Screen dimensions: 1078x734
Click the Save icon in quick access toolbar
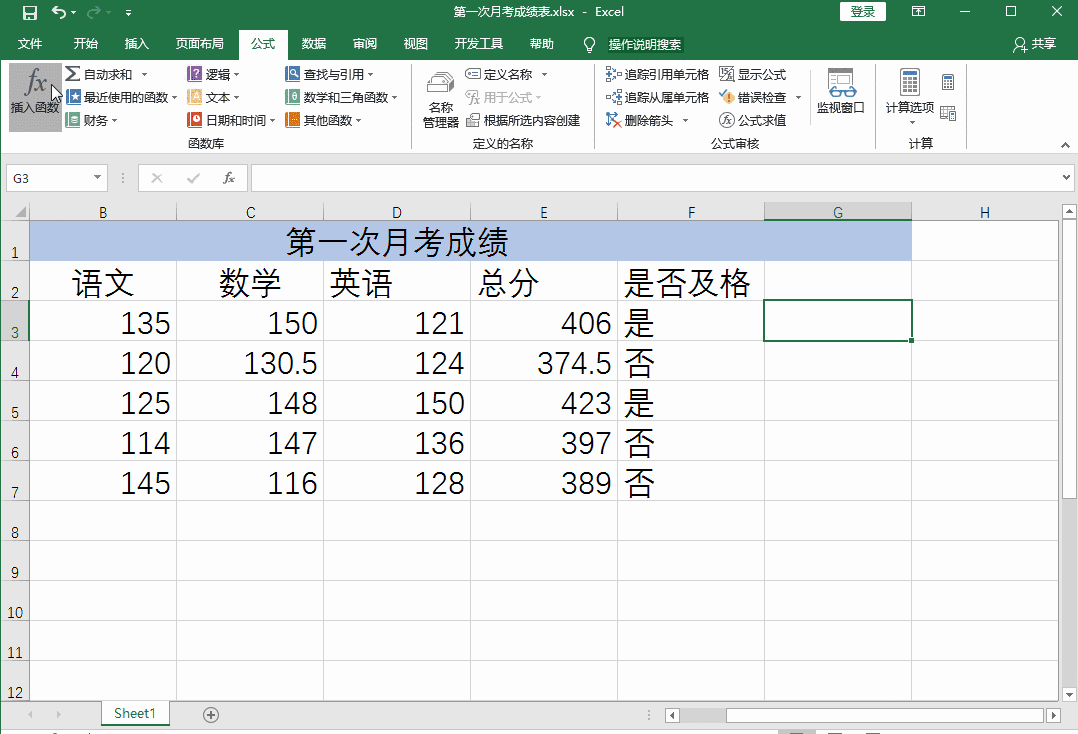29,12
